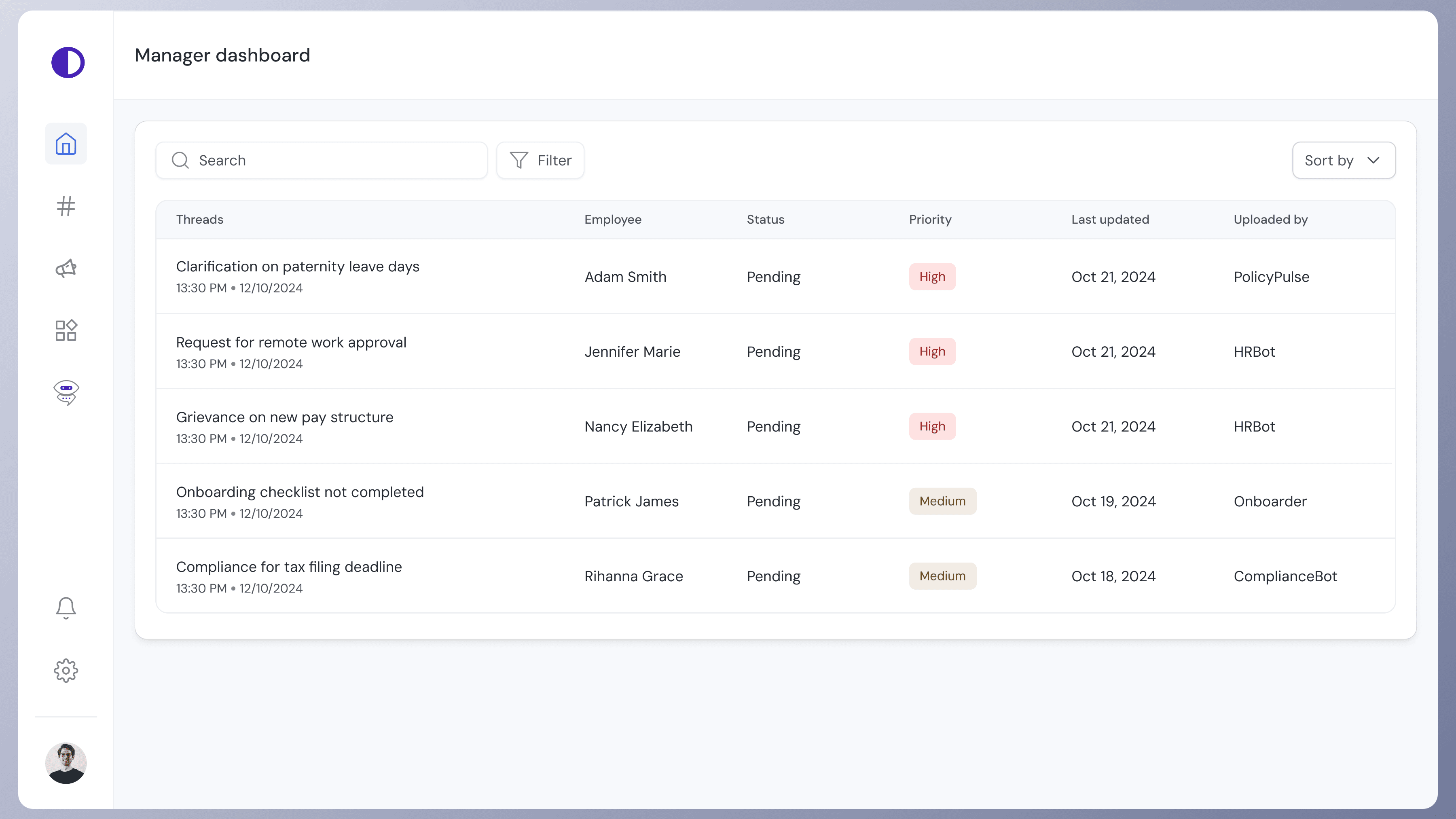Open the chatbot assistant icon
1456x819 pixels.
(66, 392)
